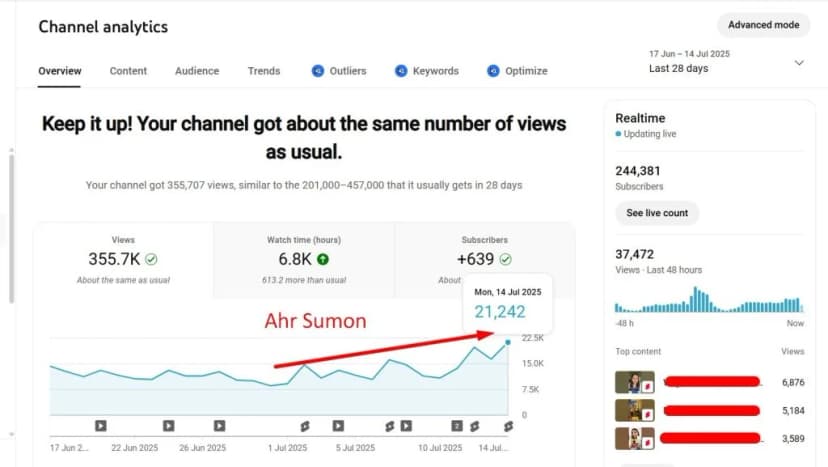Viewport: 828px width, 467px height.
Task: Click the 14 Jul data point on the chart
Action: pyautogui.click(x=508, y=342)
